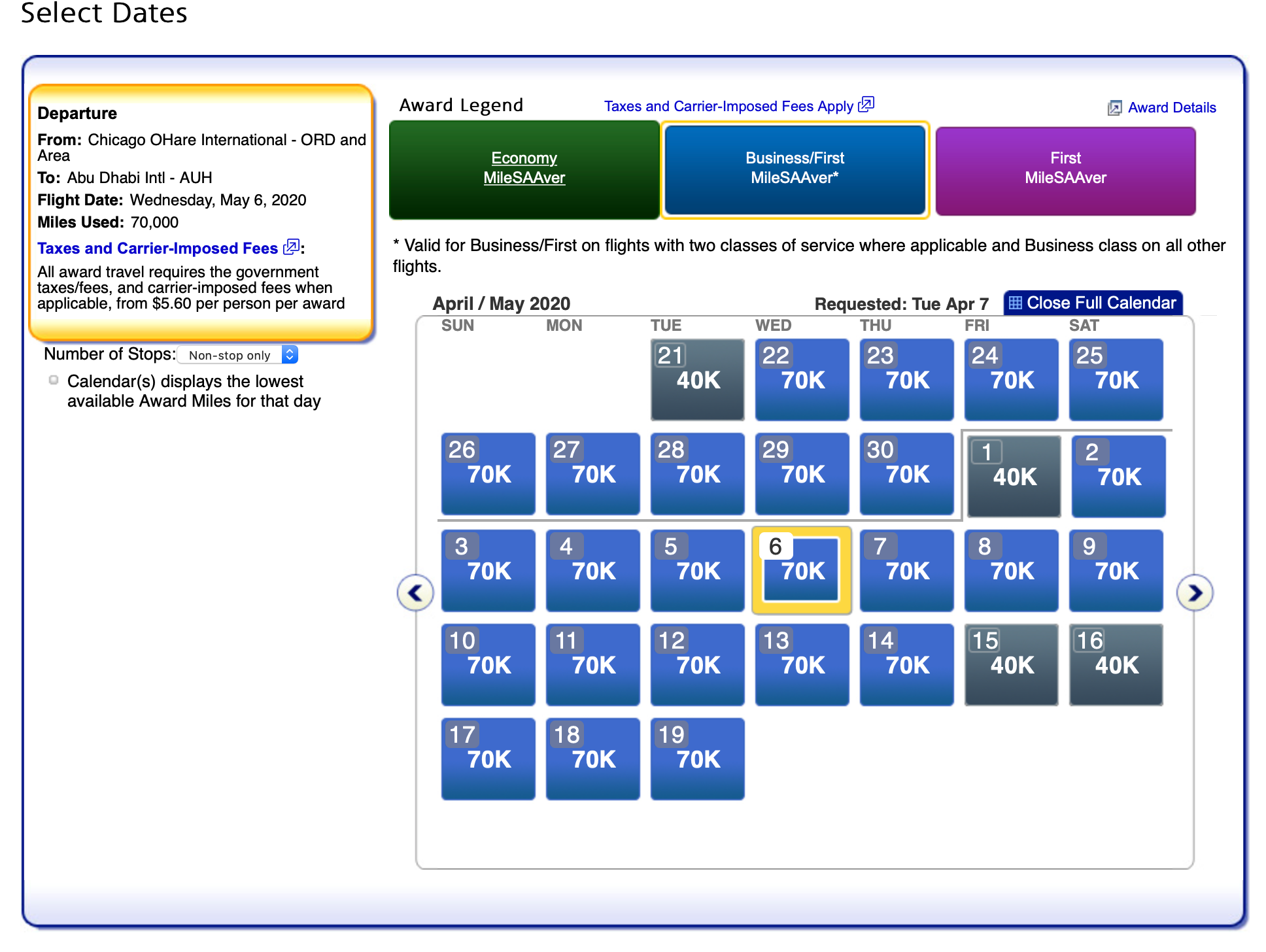The image size is (1266, 952).
Task: Select May 11 at 70K
Action: click(593, 664)
